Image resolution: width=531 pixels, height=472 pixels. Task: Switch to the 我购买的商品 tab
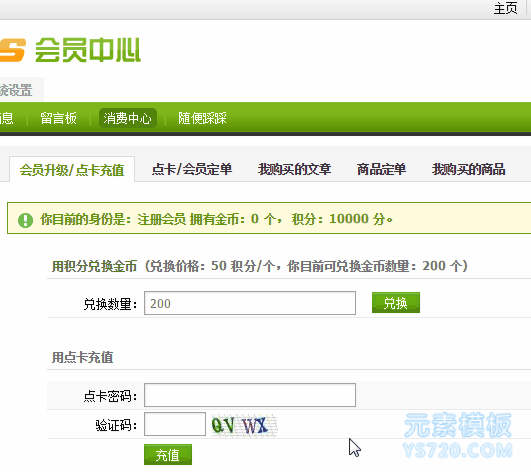tap(468, 169)
